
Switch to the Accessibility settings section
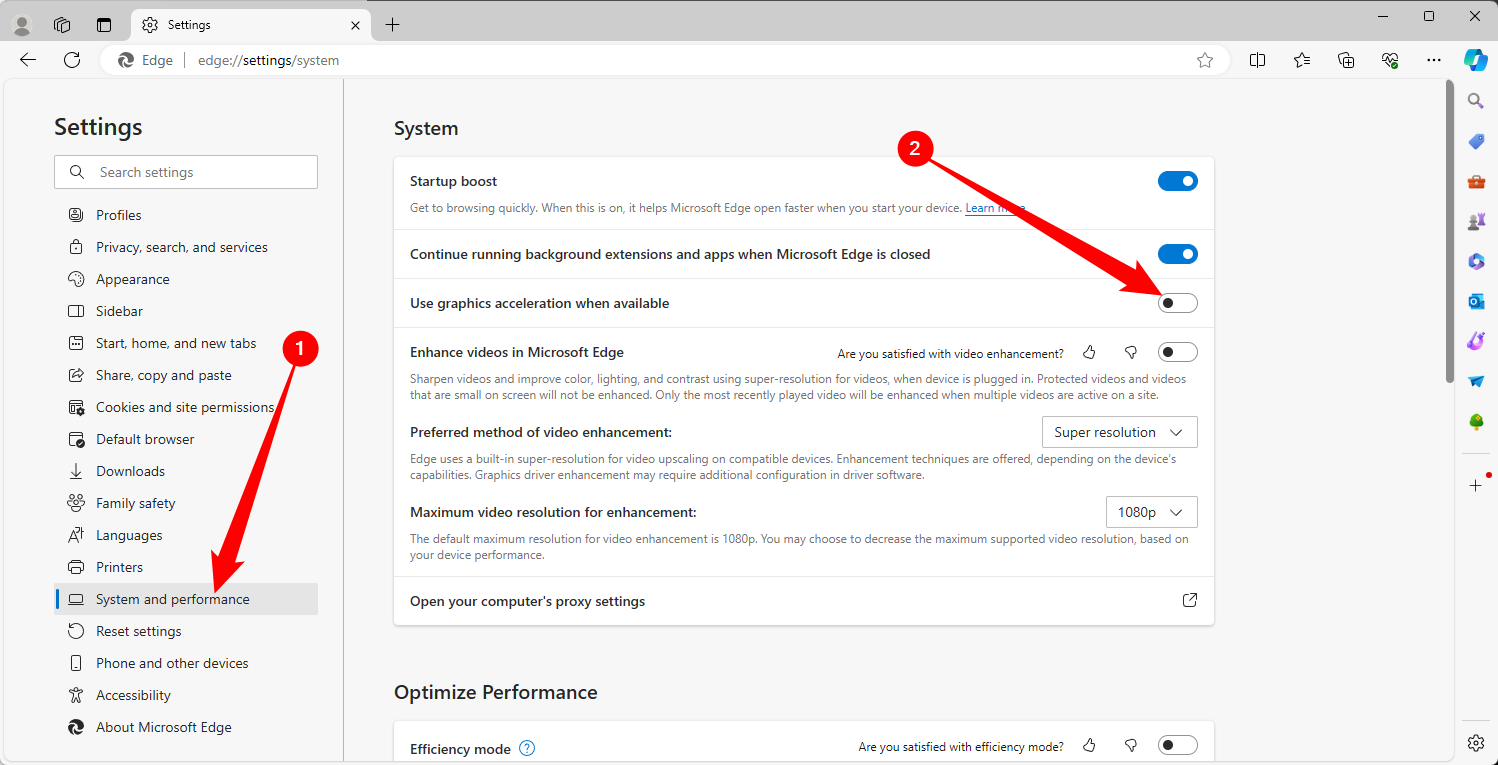coord(134,694)
